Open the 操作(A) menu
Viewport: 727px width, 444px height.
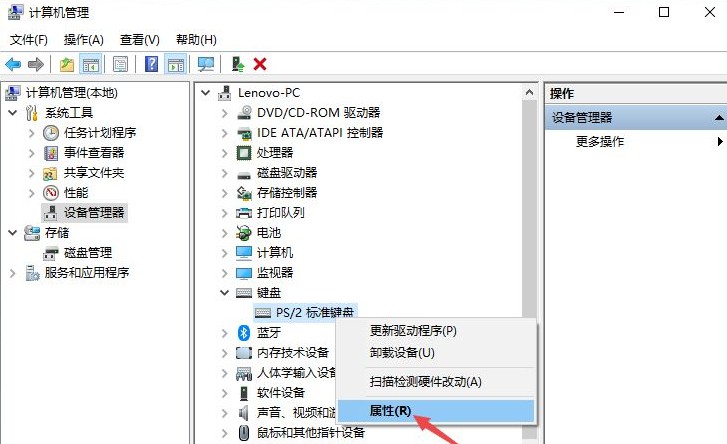point(84,40)
